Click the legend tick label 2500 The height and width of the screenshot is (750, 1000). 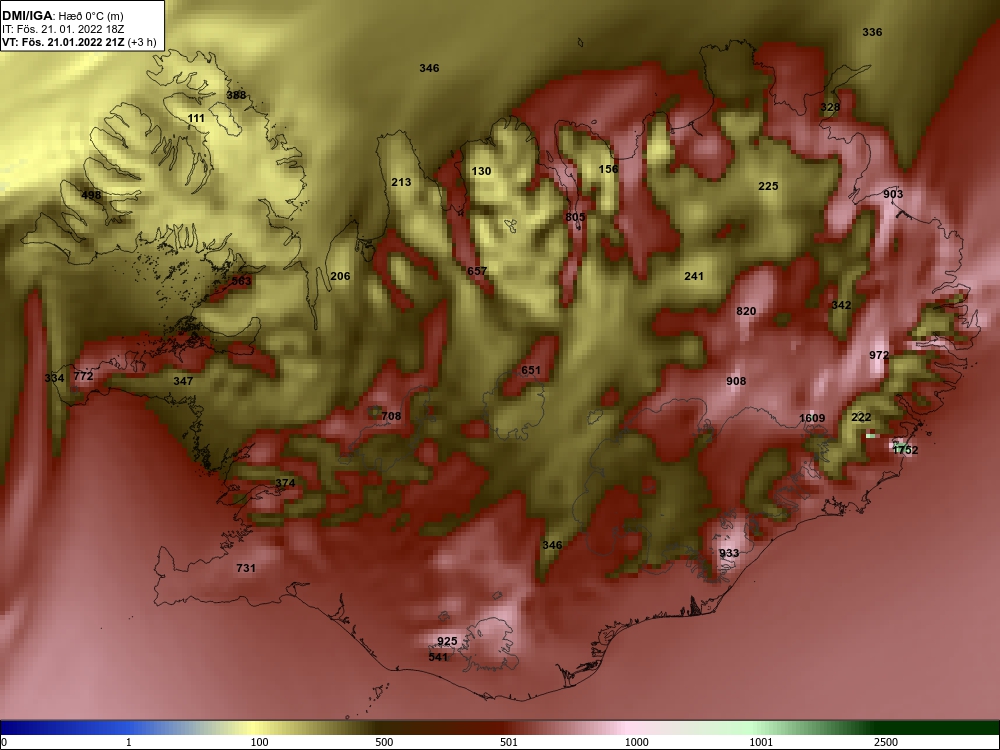click(886, 742)
